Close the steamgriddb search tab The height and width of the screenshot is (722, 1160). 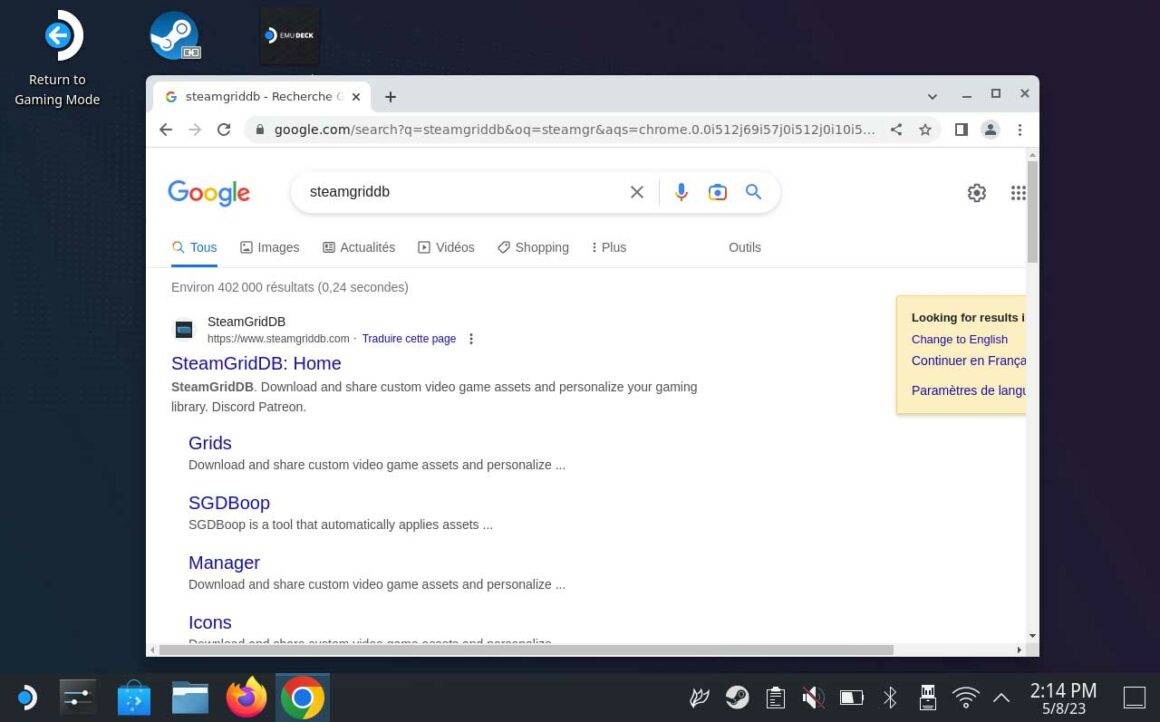356,97
